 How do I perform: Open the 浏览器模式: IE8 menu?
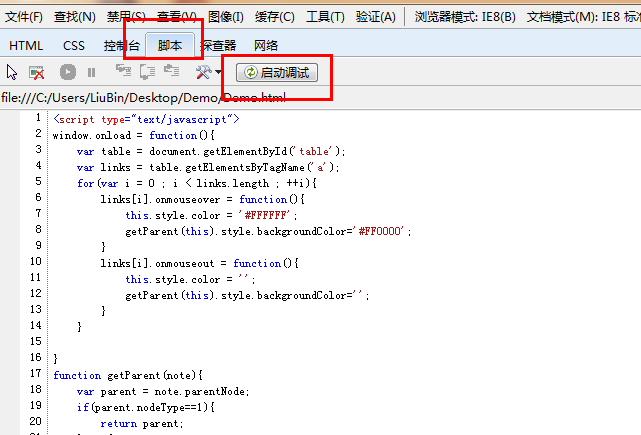465,17
